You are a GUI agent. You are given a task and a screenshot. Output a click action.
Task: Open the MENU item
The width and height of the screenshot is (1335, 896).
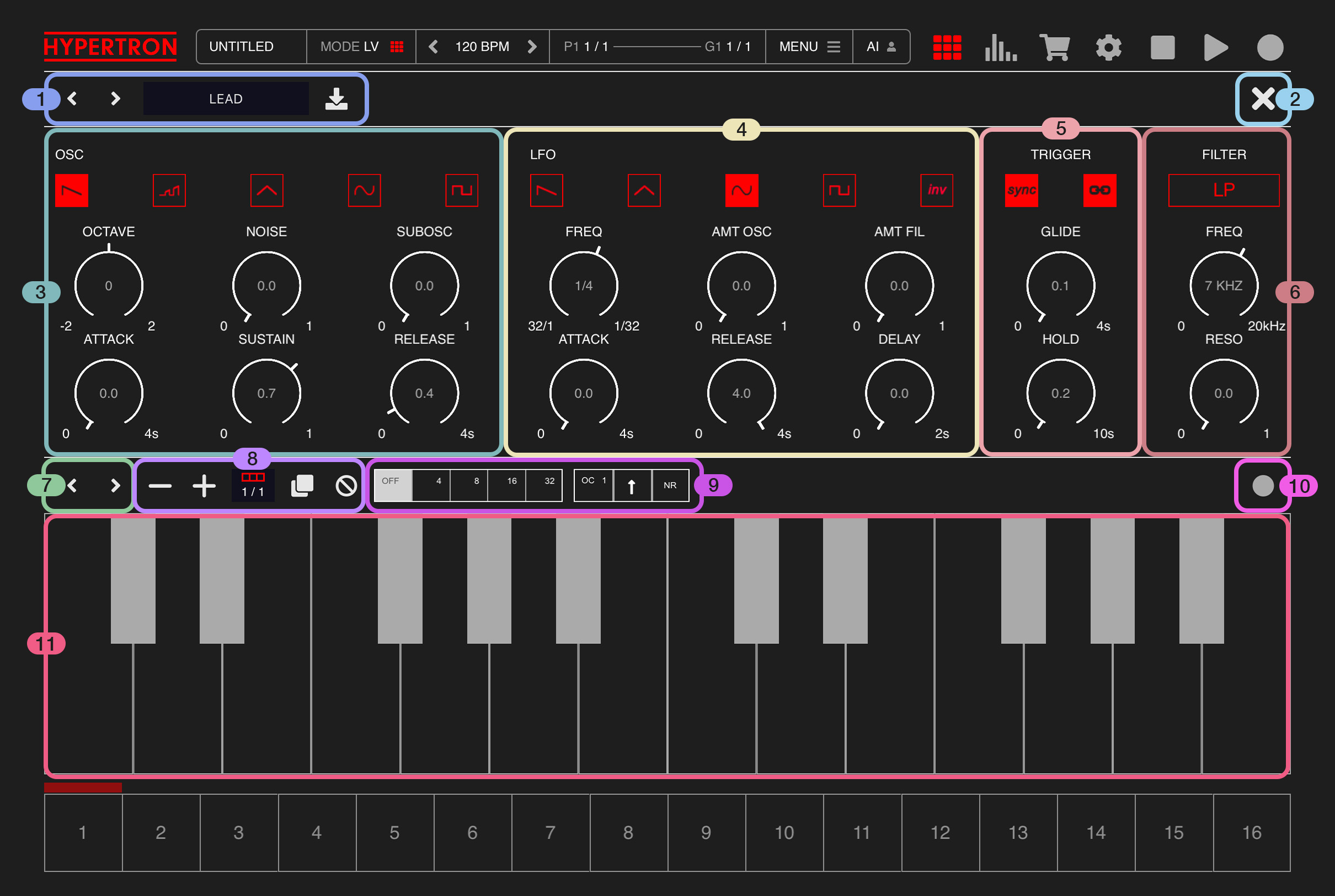coord(808,47)
